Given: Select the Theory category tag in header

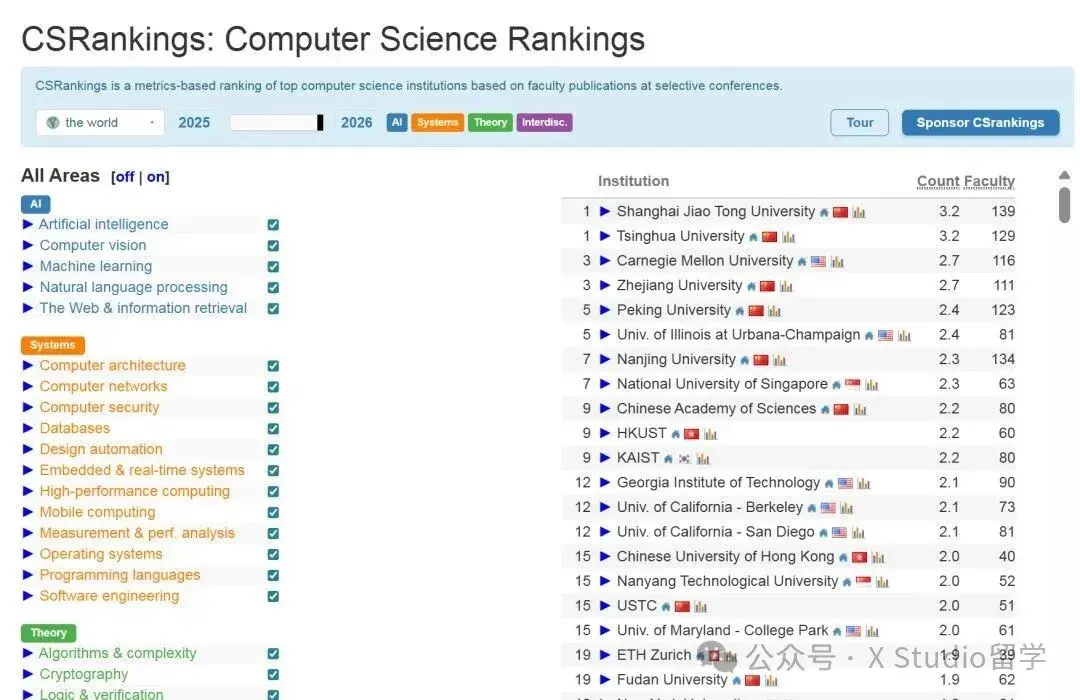Looking at the screenshot, I should coord(490,123).
